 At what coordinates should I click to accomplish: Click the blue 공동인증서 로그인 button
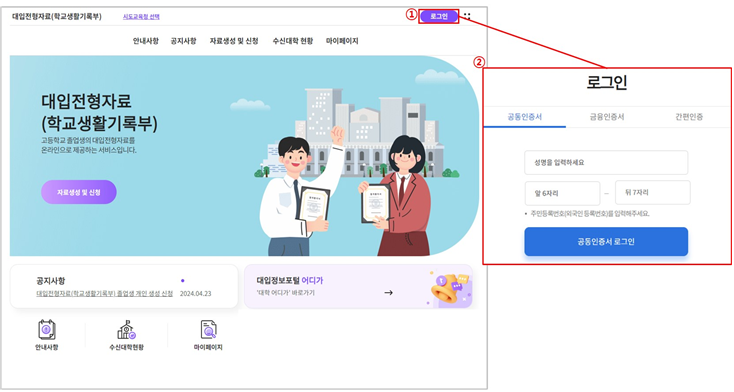coord(606,242)
